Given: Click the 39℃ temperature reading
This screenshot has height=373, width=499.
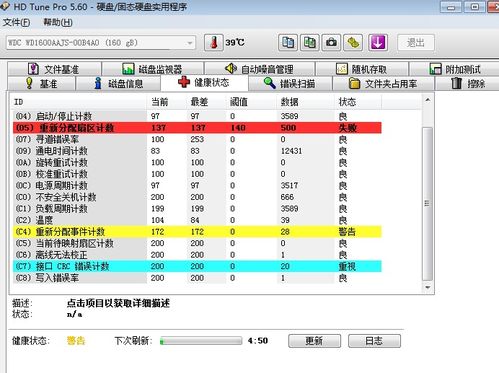Looking at the screenshot, I should [235, 43].
